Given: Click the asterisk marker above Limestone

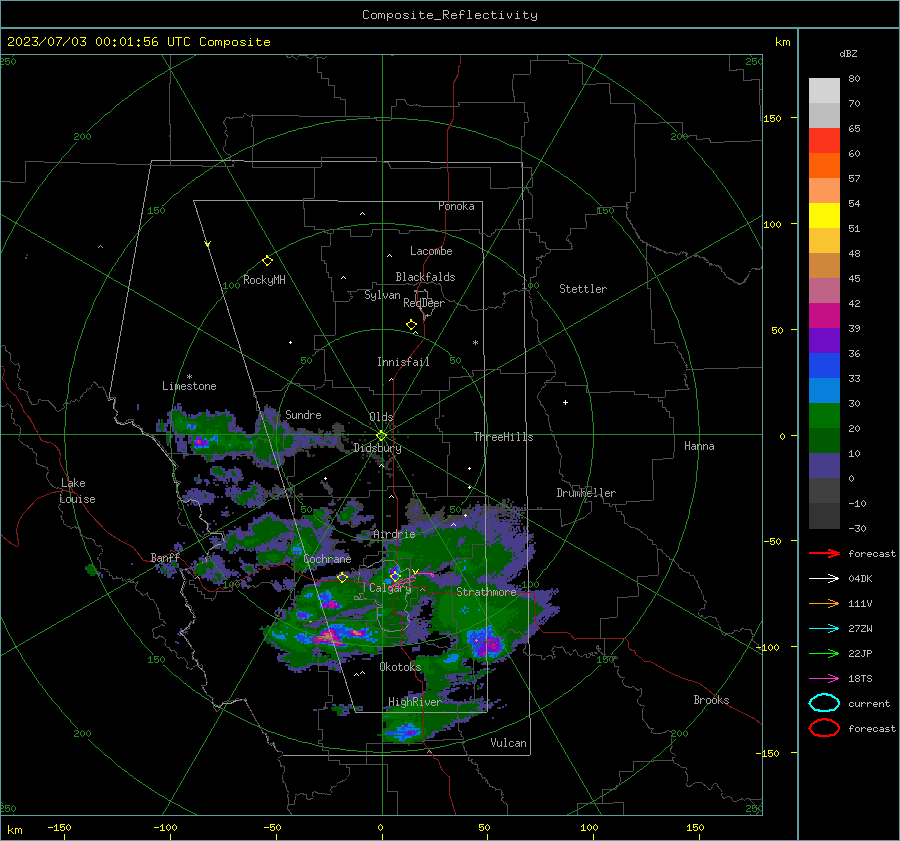Looking at the screenshot, I should [189, 377].
